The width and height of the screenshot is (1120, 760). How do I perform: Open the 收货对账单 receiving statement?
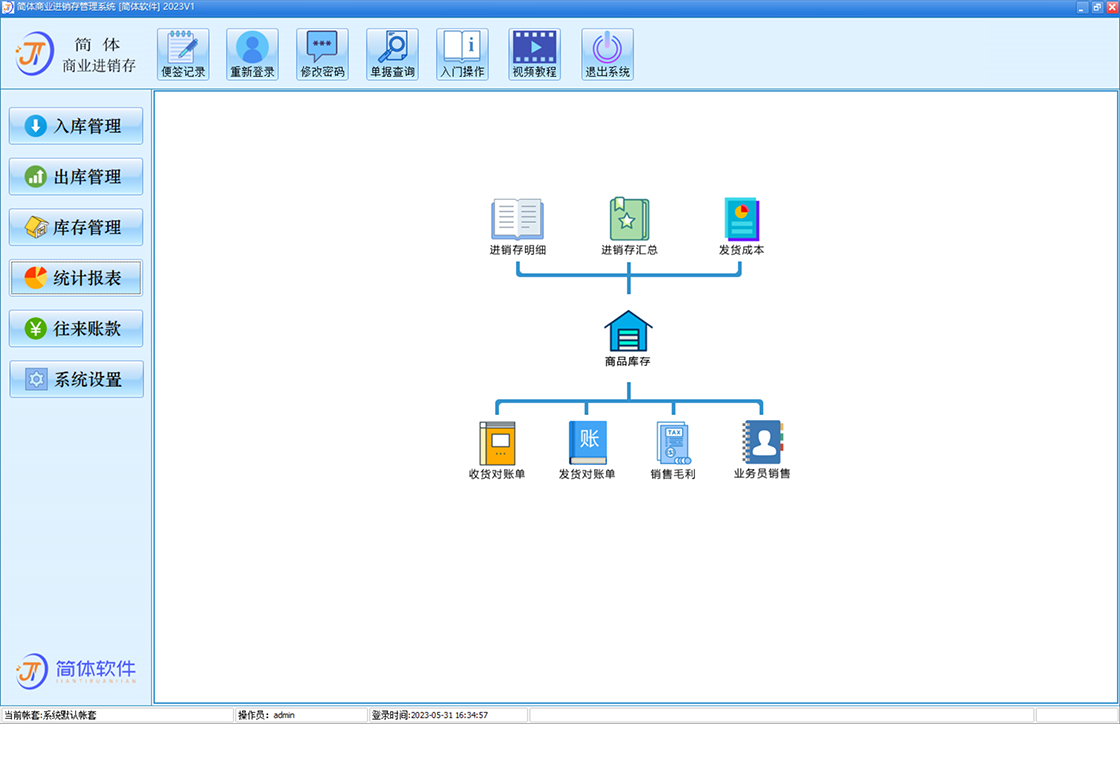click(x=497, y=450)
